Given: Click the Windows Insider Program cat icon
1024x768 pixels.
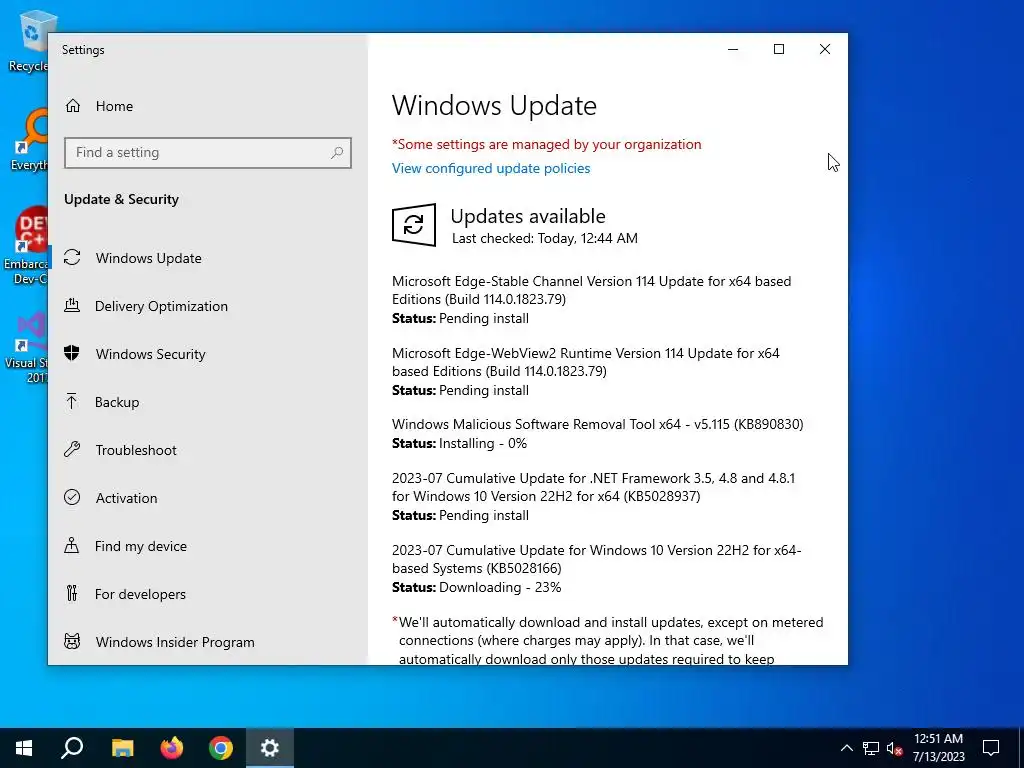Looking at the screenshot, I should pyautogui.click(x=72, y=641).
